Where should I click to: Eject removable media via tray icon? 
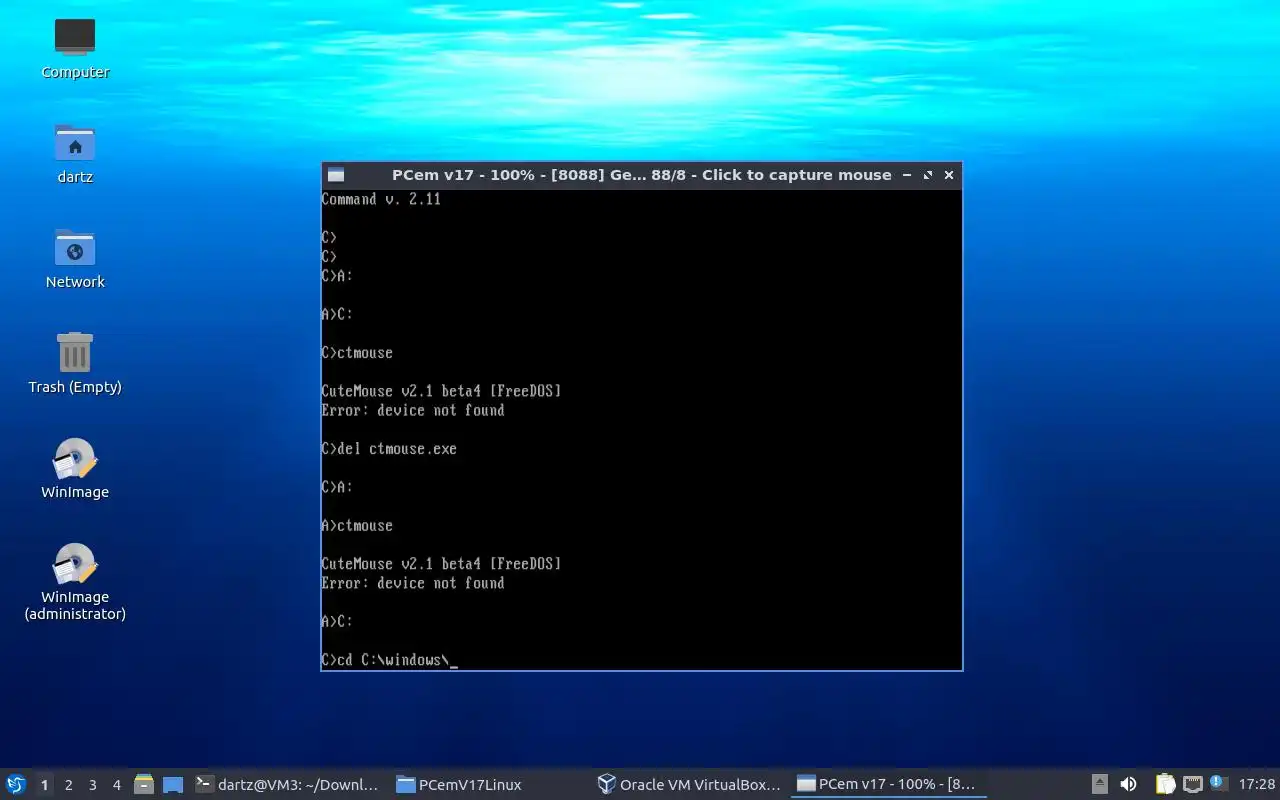tap(1099, 784)
